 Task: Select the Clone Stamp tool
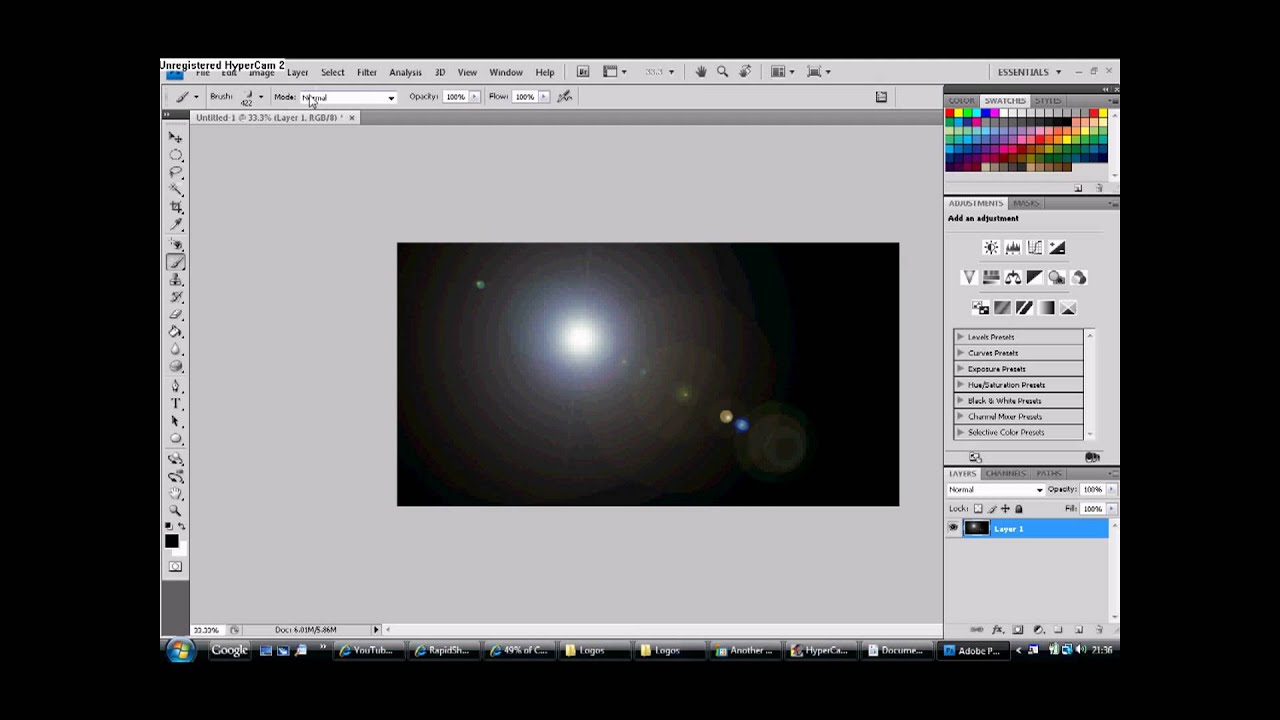pos(176,280)
